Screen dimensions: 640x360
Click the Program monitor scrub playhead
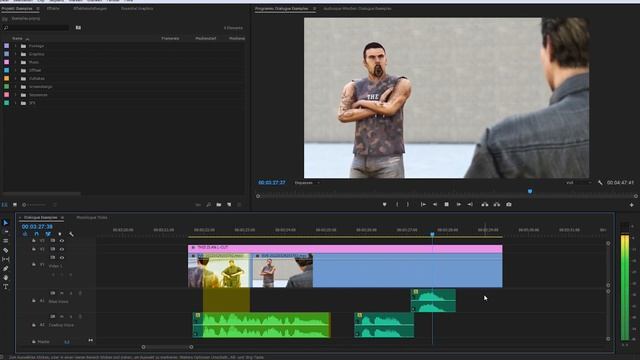coord(530,191)
